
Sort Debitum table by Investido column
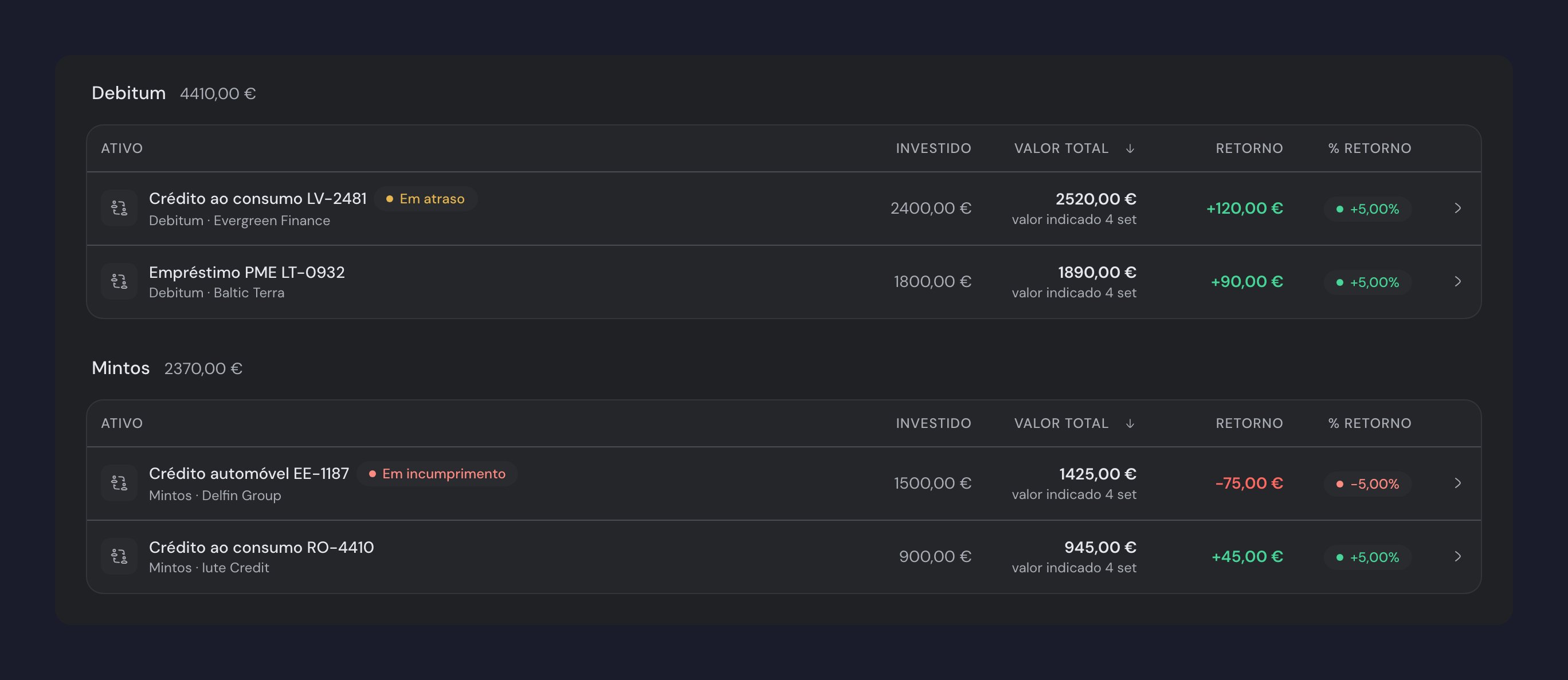933,148
